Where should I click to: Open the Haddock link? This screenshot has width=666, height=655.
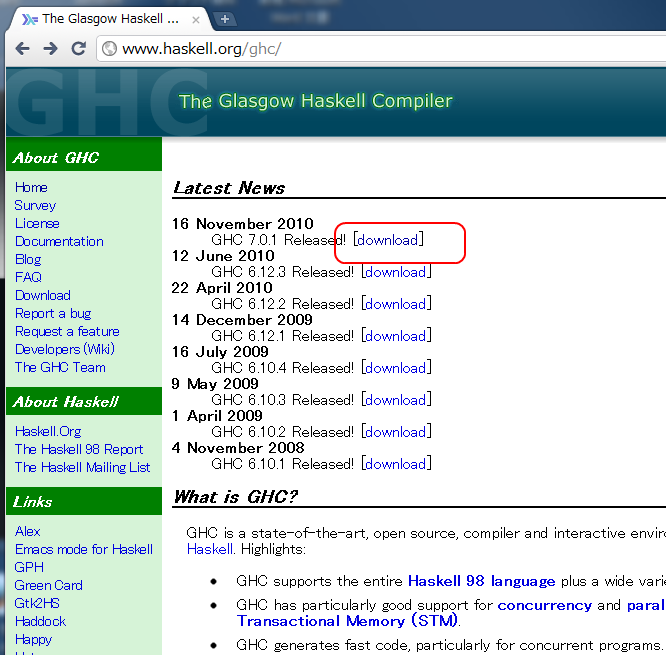(x=40, y=621)
